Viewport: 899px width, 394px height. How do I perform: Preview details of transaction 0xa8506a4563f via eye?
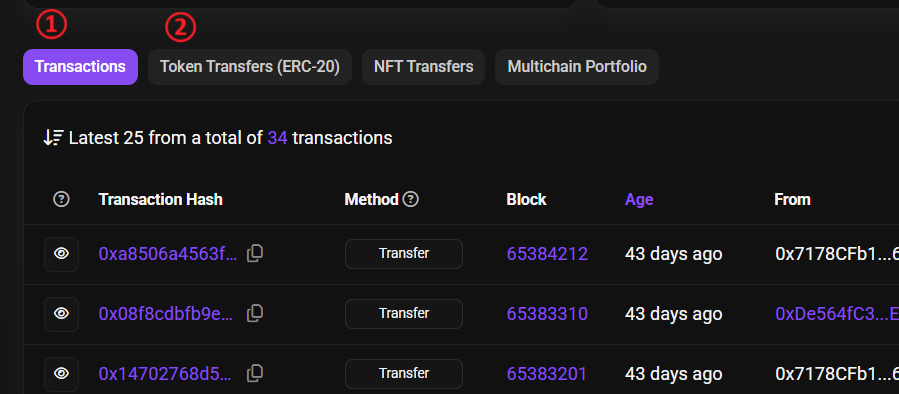click(x=61, y=254)
